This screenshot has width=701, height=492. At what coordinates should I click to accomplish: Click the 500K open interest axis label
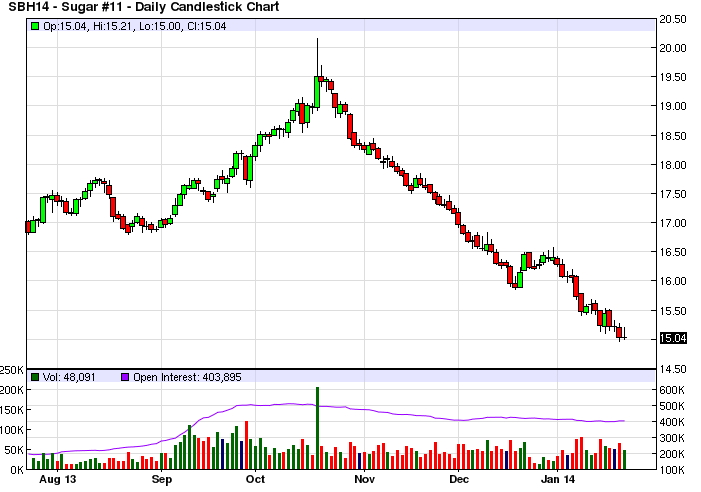point(672,406)
